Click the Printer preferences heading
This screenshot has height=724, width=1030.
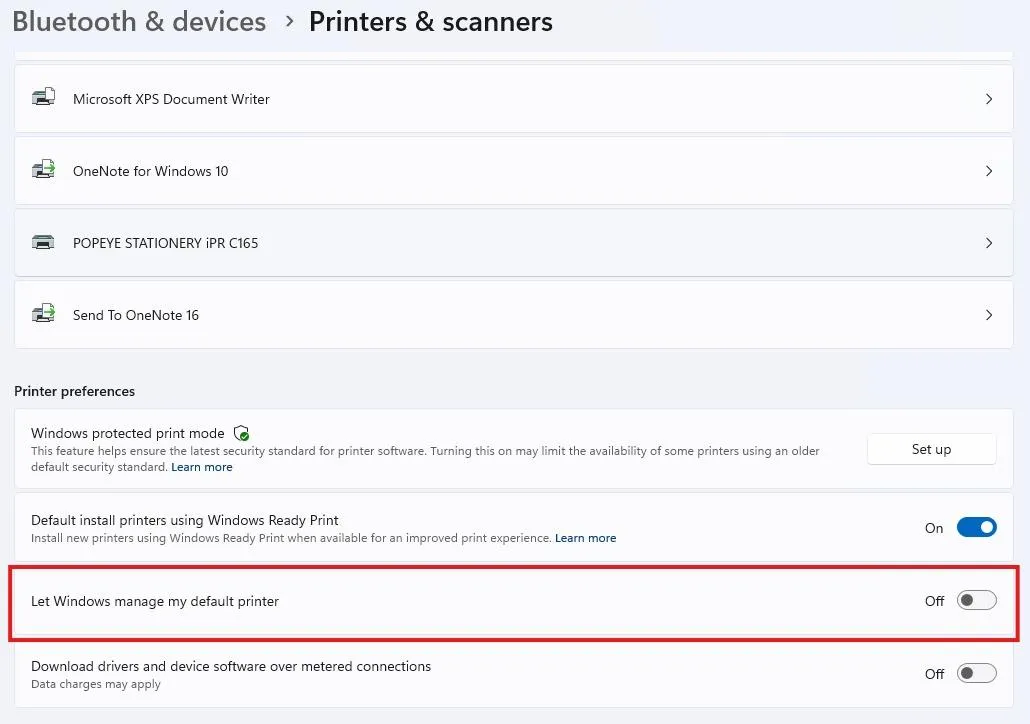(74, 392)
